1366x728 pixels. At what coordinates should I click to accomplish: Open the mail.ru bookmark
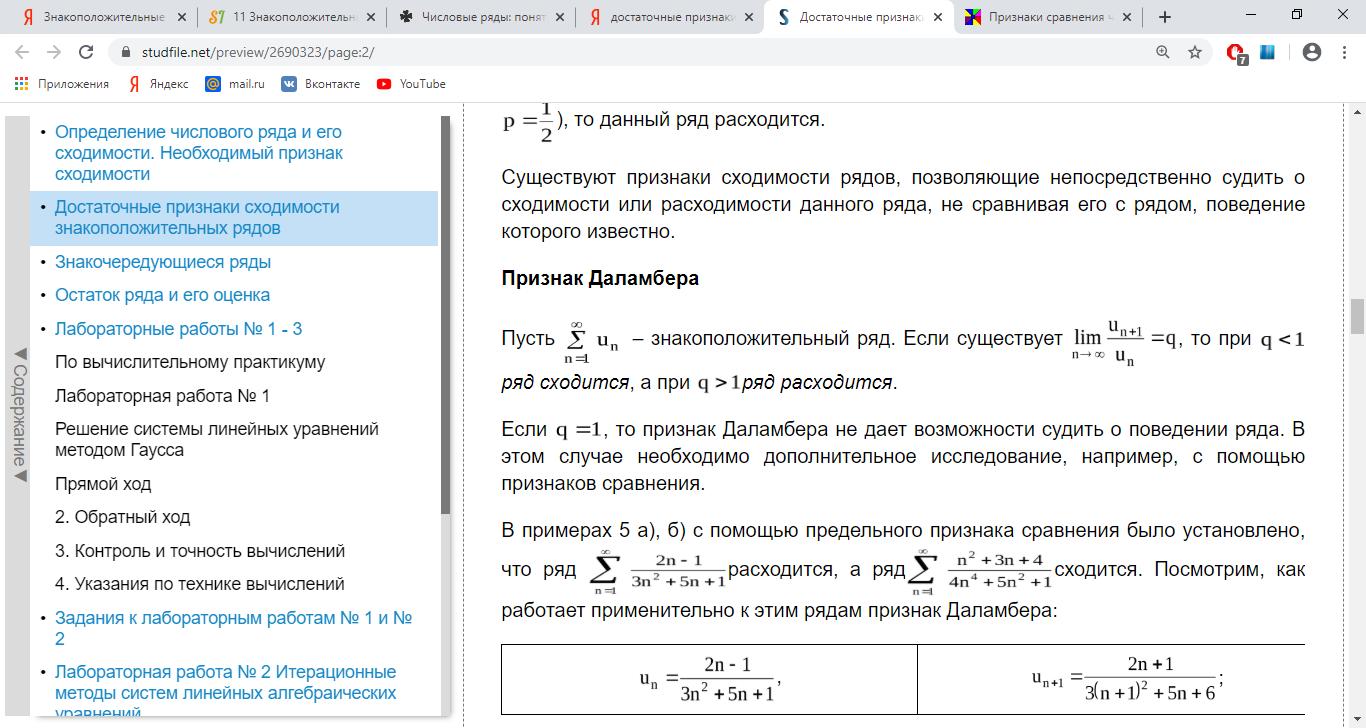tap(235, 84)
